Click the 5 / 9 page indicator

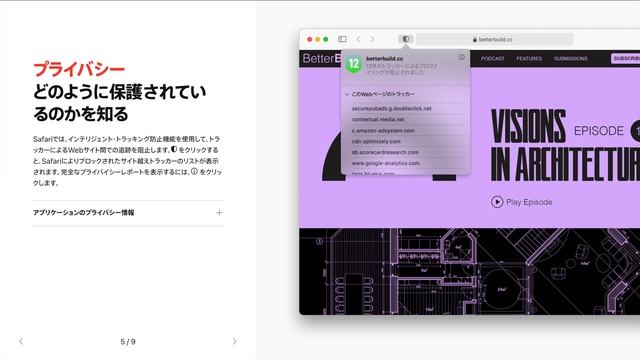[128, 342]
